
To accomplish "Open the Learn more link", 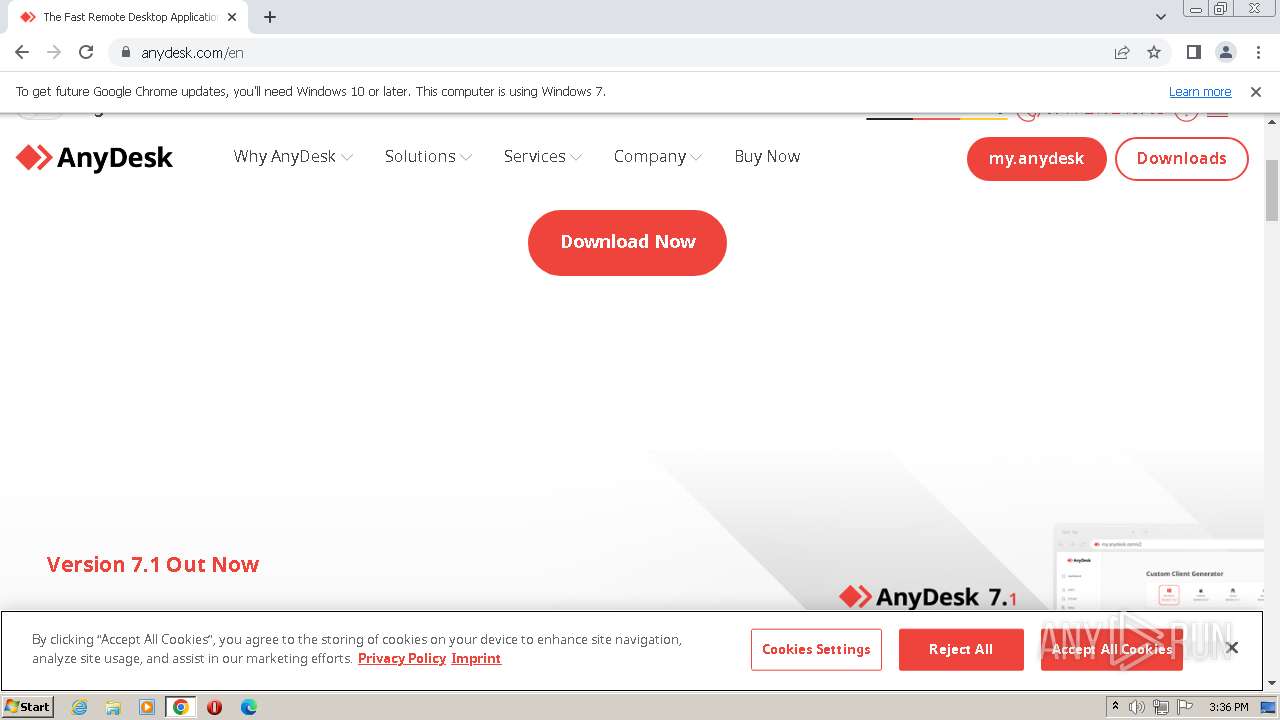I will [1200, 91].
